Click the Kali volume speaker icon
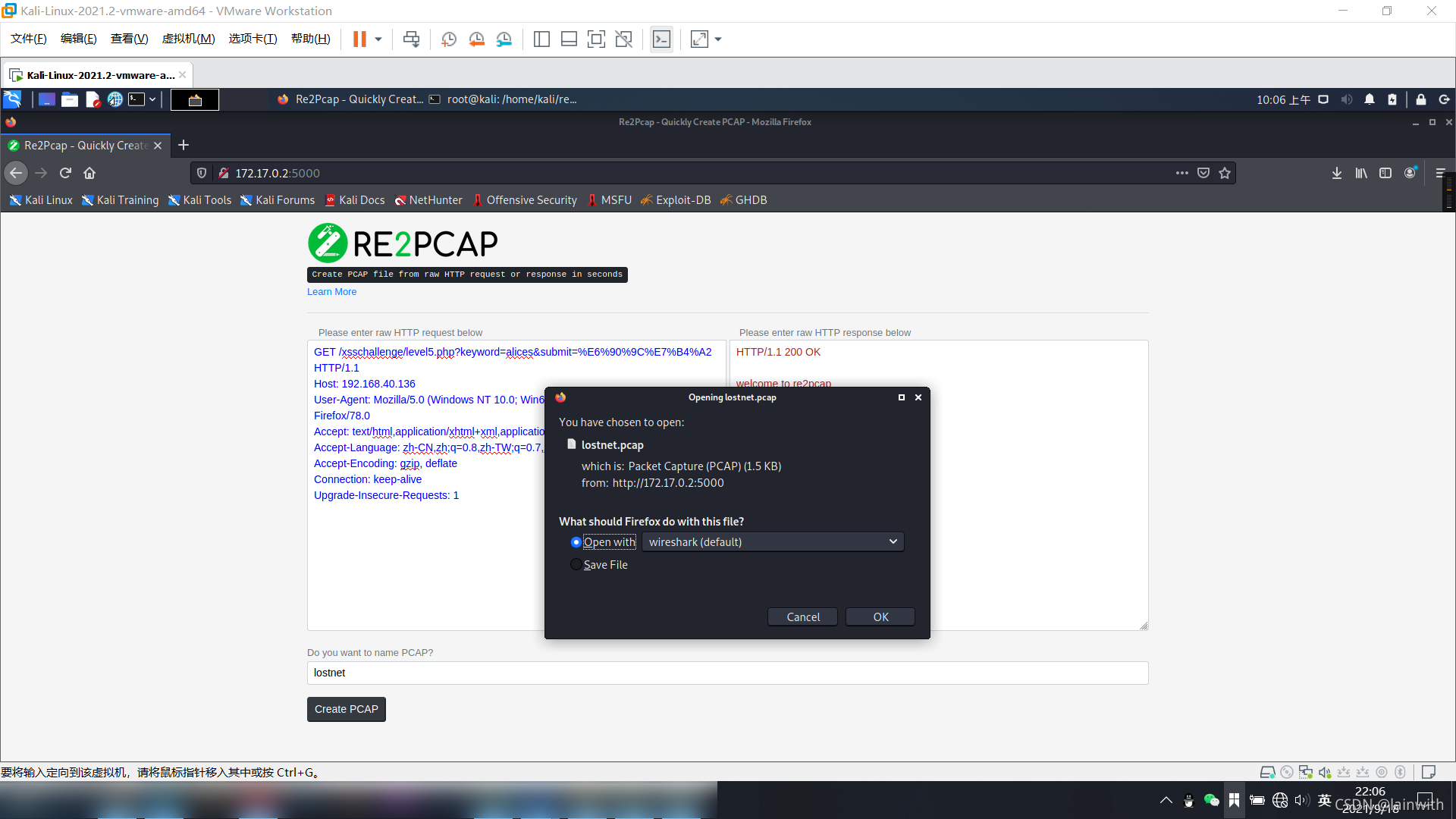The height and width of the screenshot is (819, 1456). pos(1347,99)
